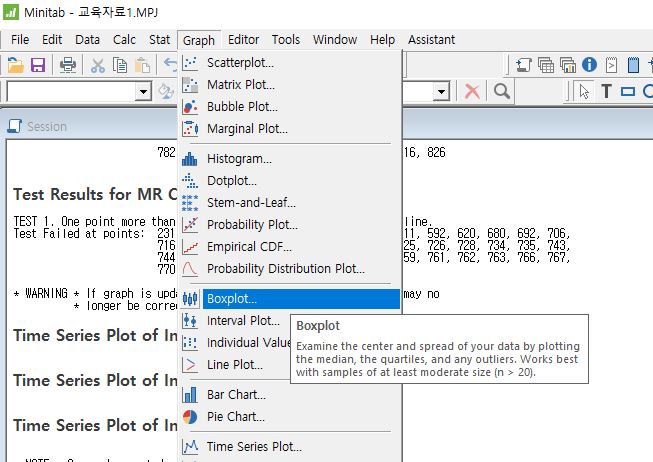This screenshot has height=462, width=653.
Task: Click the Save project floppy icon
Action: click(38, 65)
